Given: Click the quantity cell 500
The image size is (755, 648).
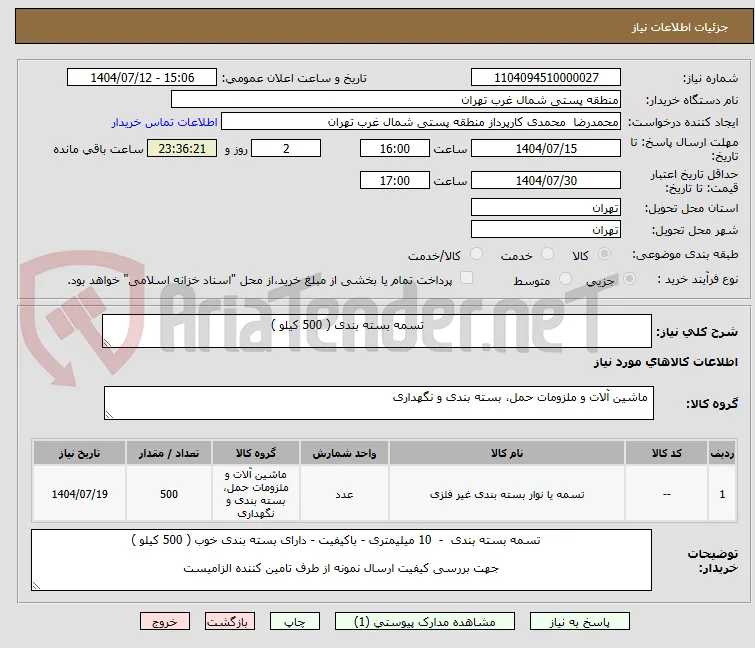Looking at the screenshot, I should pos(169,494).
